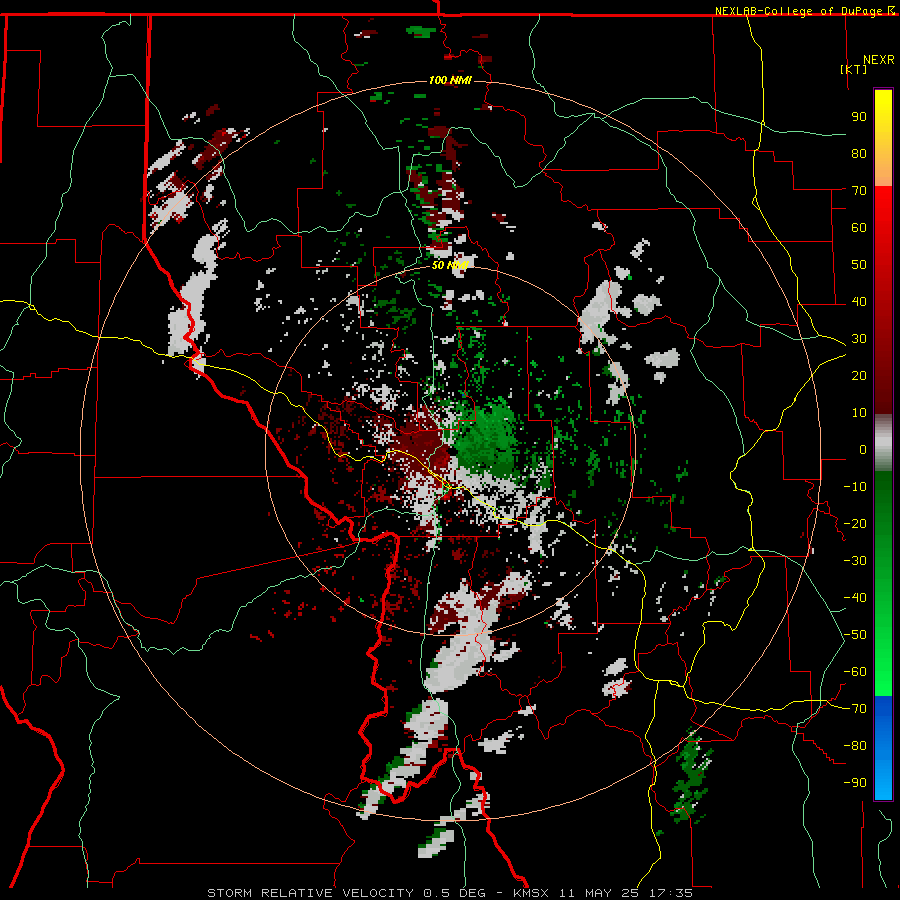Click the dark blue segment of the color bar
The height and width of the screenshot is (900, 900).
pos(883,715)
